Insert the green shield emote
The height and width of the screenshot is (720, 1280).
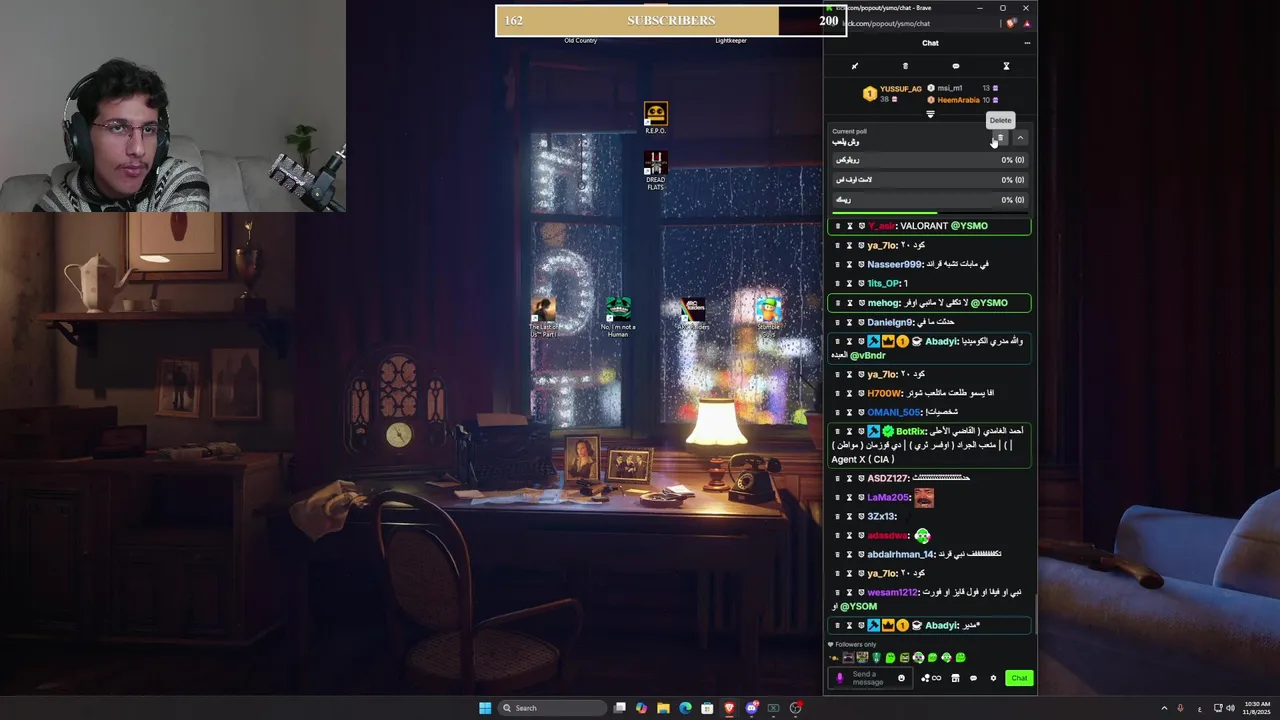876,658
